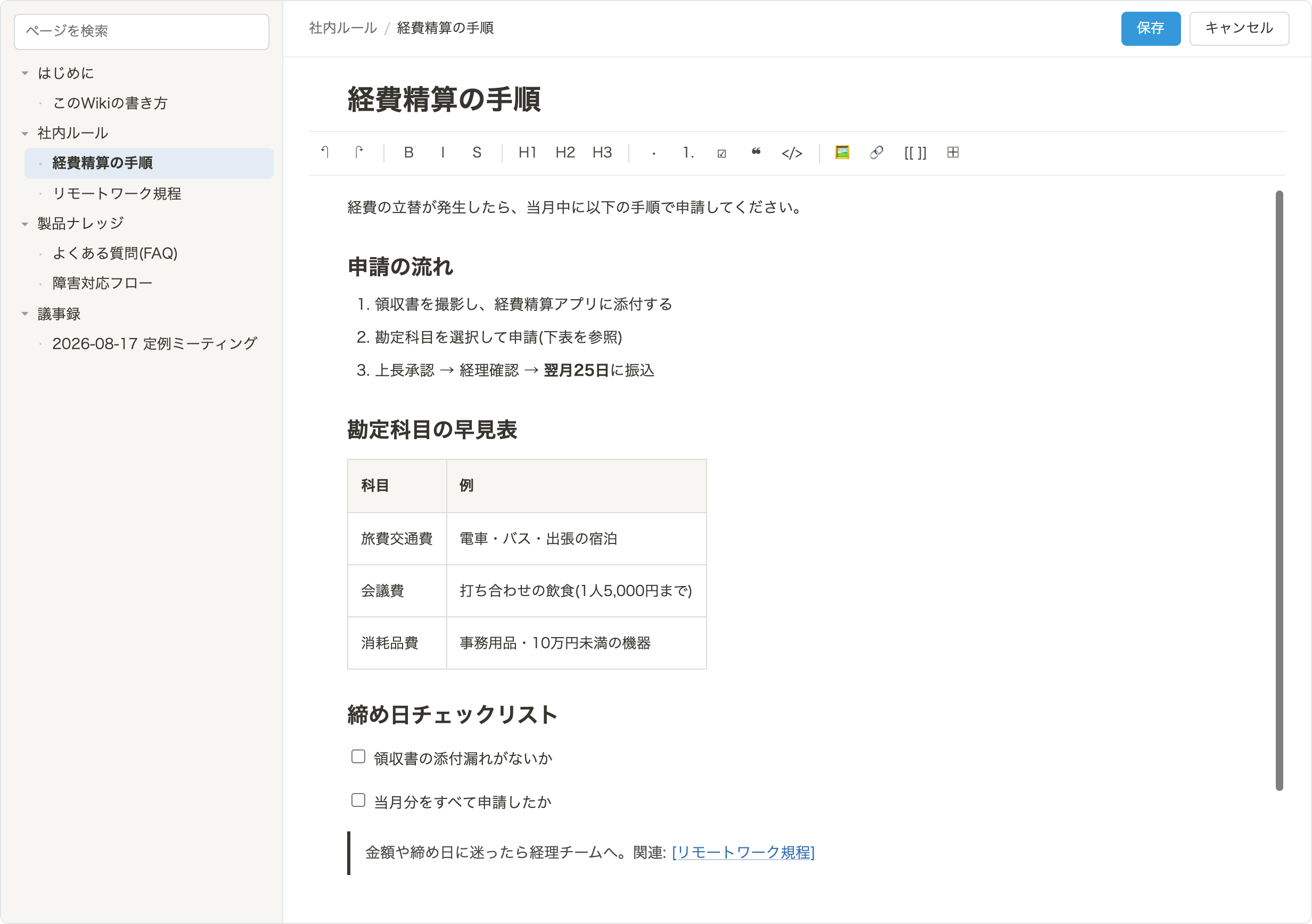The height and width of the screenshot is (924, 1312).
Task: Open 障害対応フロー page
Action: coord(102,283)
